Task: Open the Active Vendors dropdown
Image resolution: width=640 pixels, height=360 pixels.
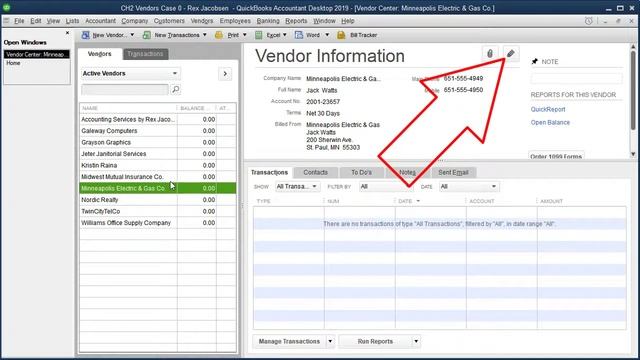Action: click(x=131, y=73)
